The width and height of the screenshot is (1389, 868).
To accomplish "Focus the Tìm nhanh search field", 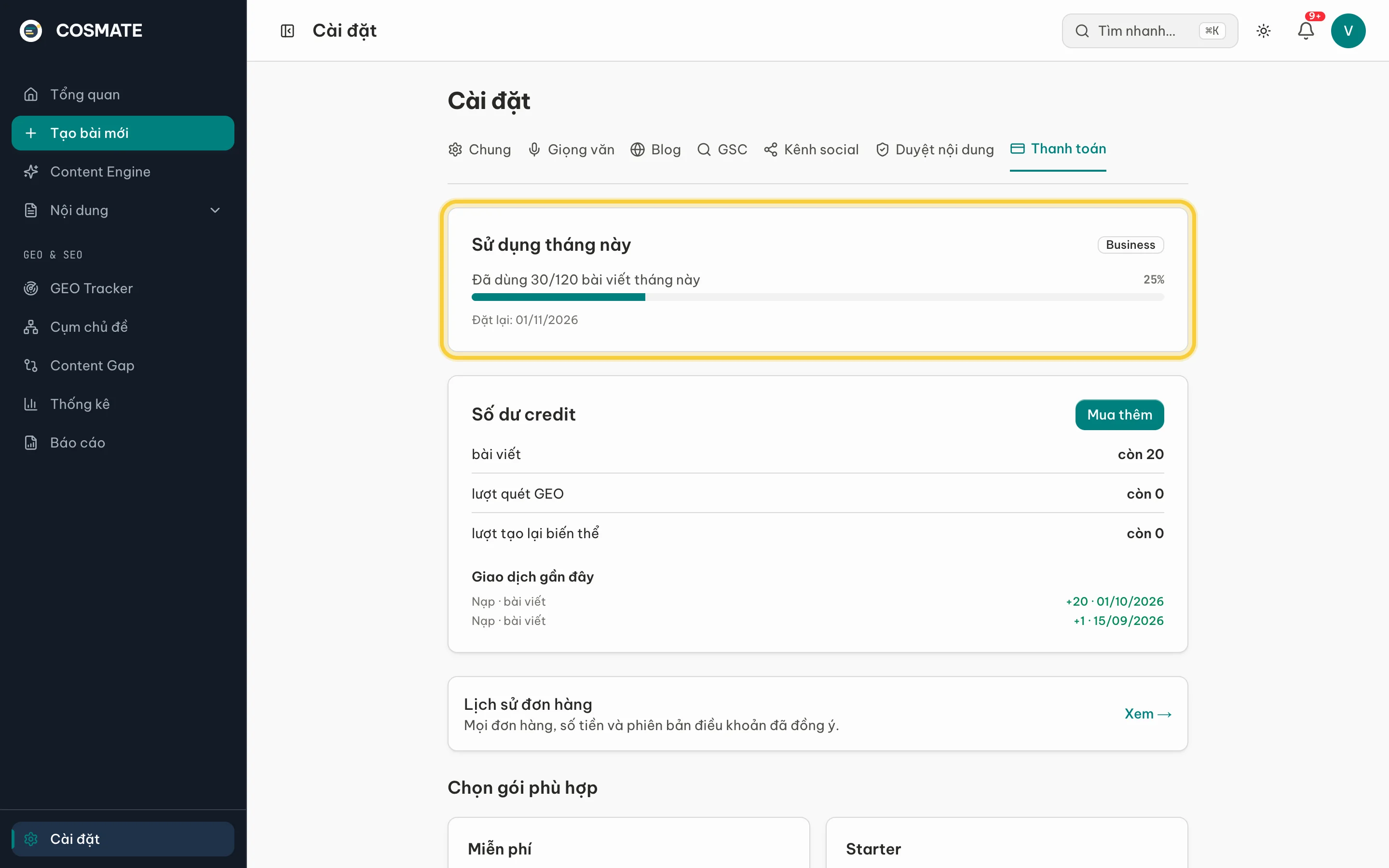I will (1150, 30).
